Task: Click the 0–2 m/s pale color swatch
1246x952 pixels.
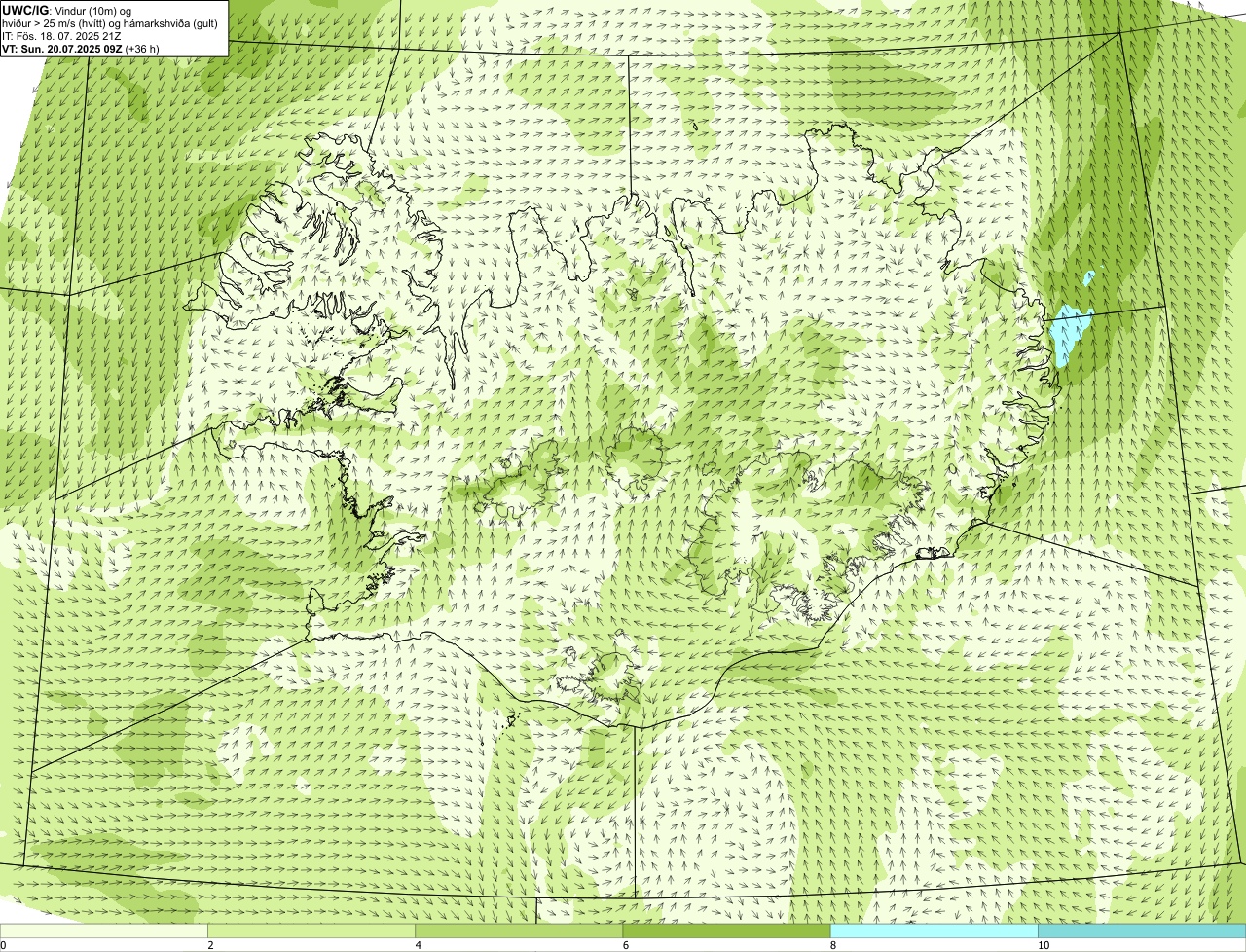Action: point(104,931)
